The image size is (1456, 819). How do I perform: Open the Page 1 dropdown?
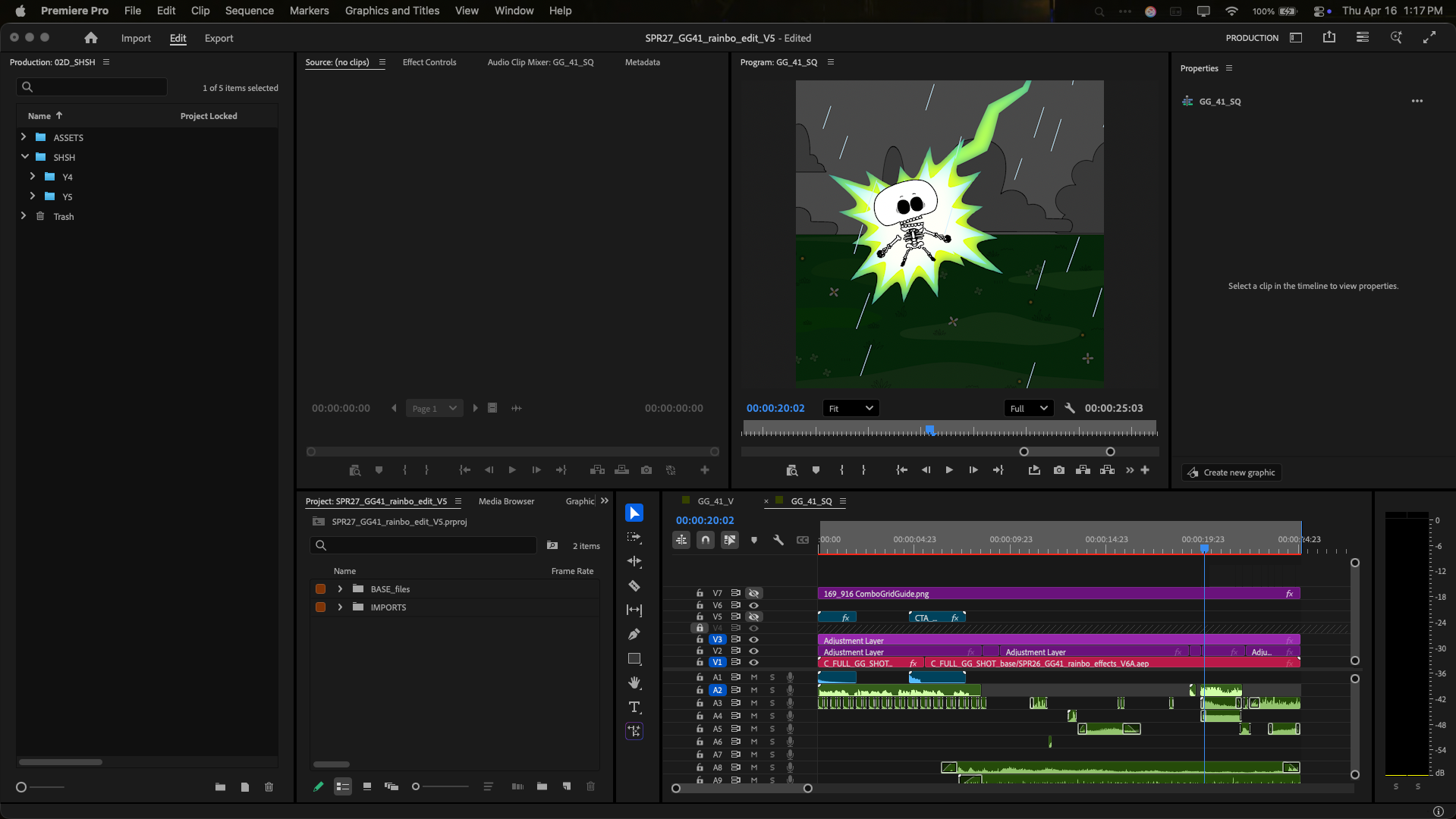(x=434, y=408)
